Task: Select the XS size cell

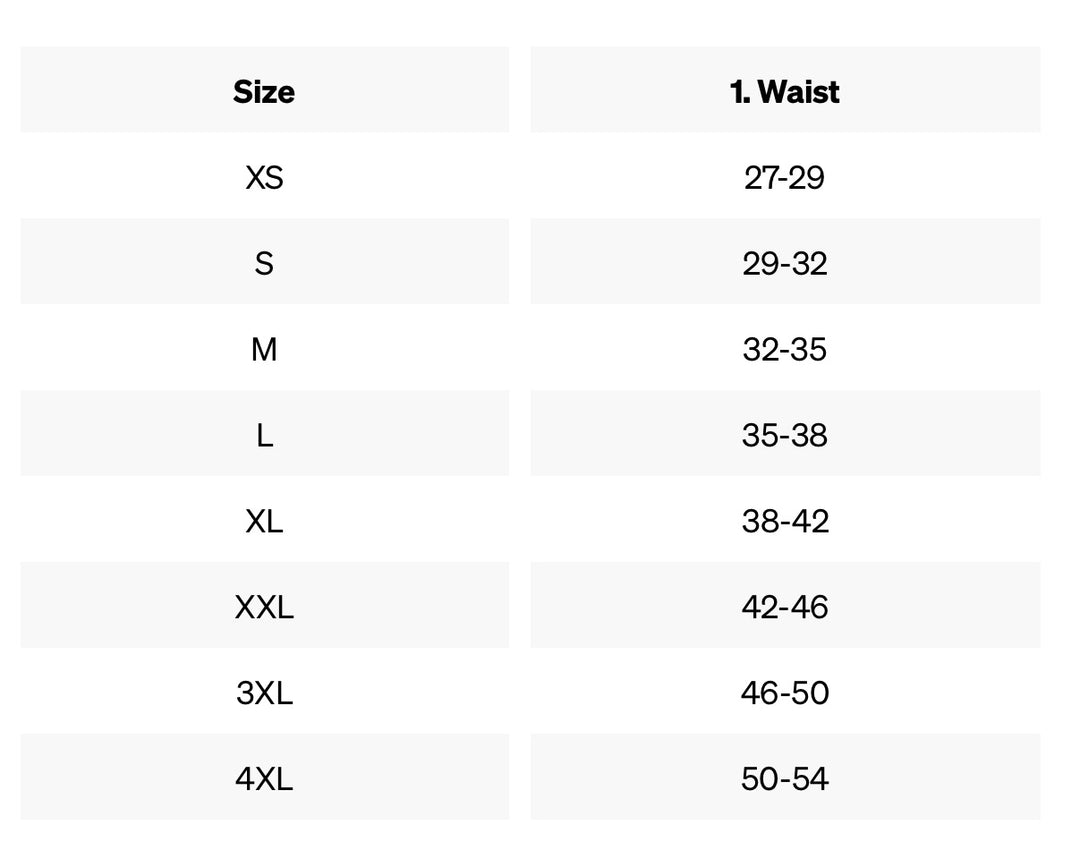Action: coord(264,177)
